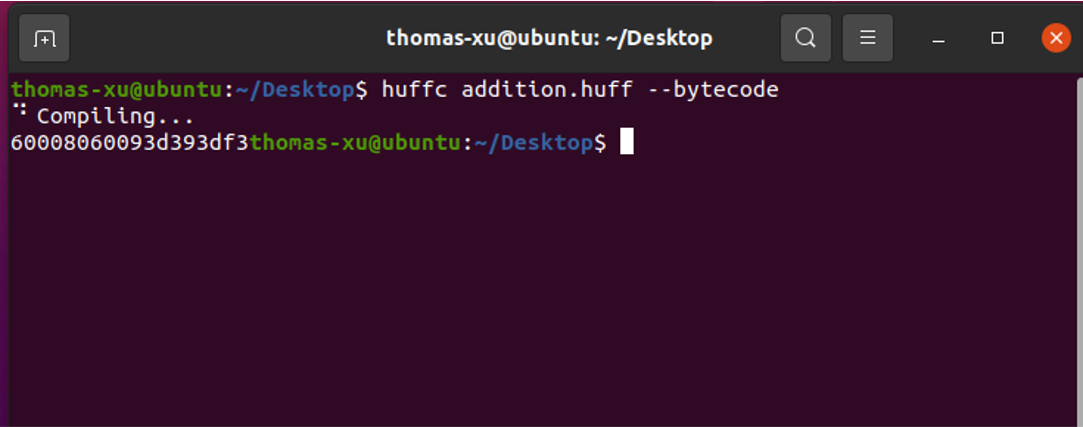This screenshot has width=1083, height=427.
Task: Open a new terminal tab
Action: [x=44, y=38]
